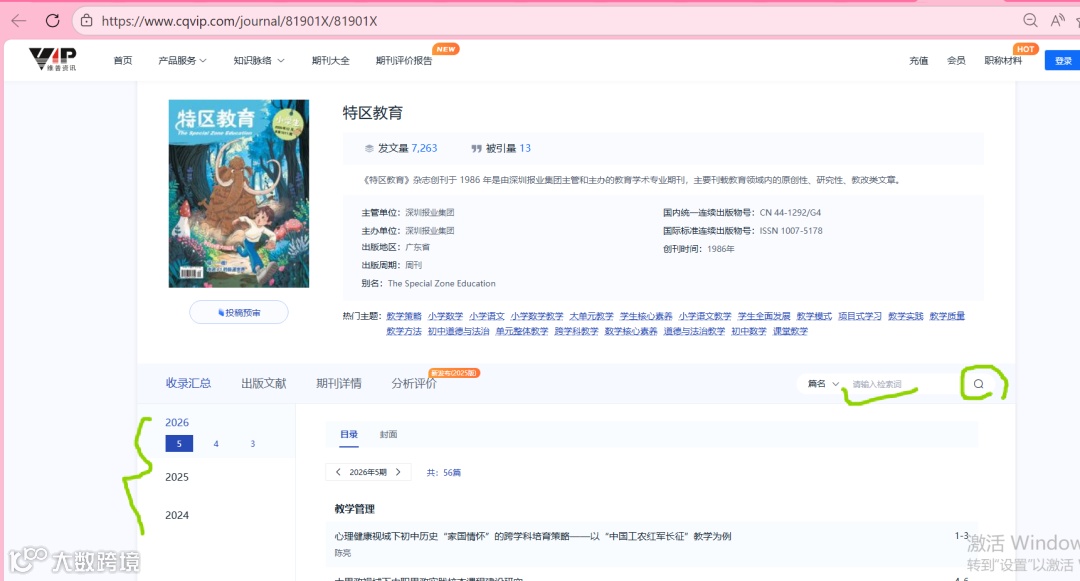Viewport: 1080px width, 581px height.
Task: Open hot topic 小学语文教学
Action: (705, 316)
